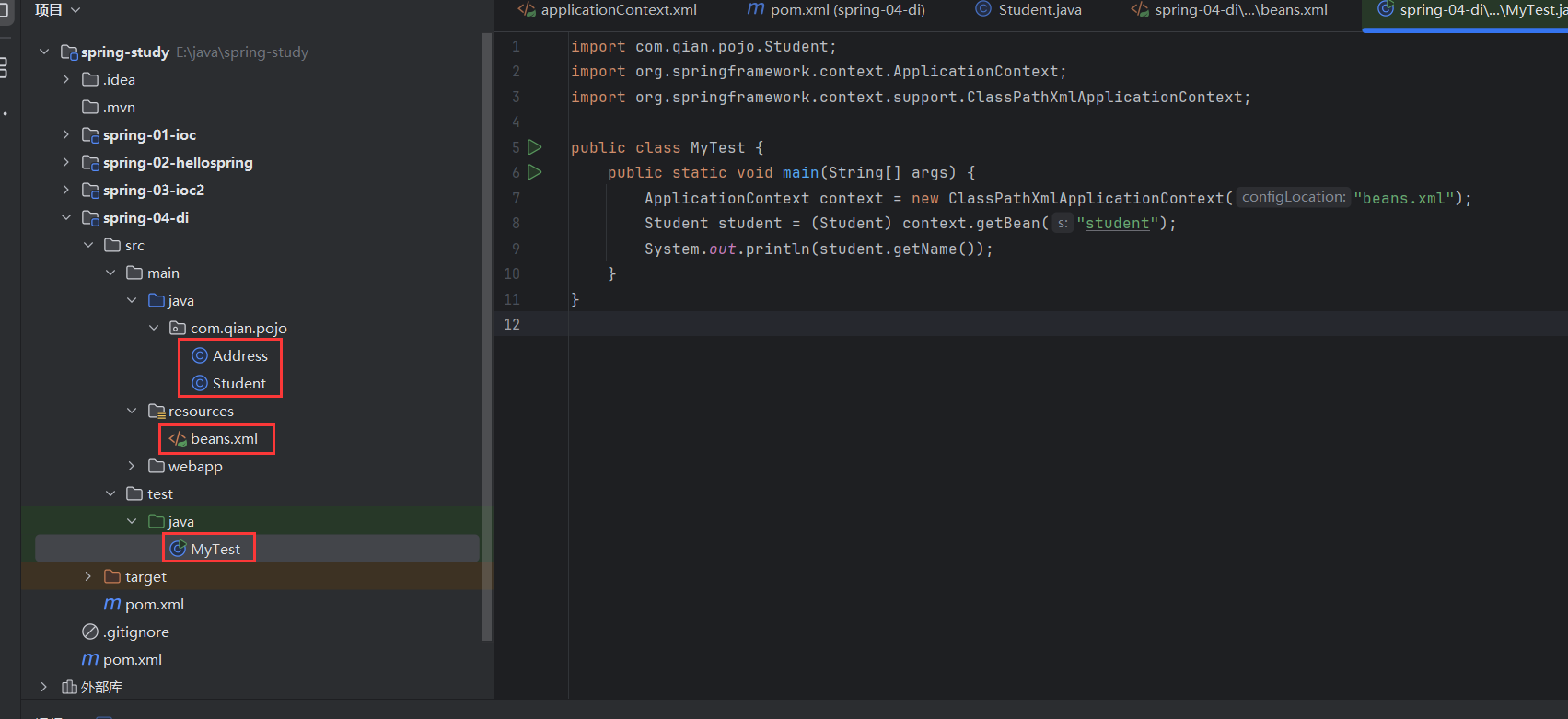Expand the spring-01-ioc module

pyautogui.click(x=66, y=134)
